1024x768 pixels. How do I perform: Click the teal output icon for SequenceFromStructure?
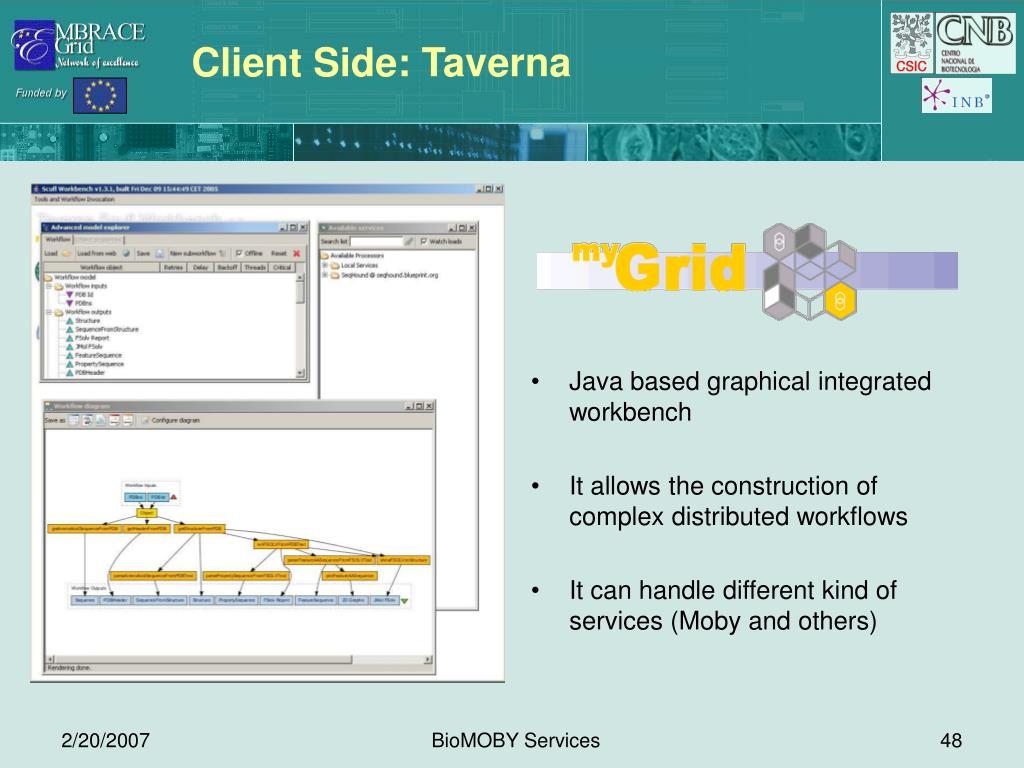(x=69, y=329)
